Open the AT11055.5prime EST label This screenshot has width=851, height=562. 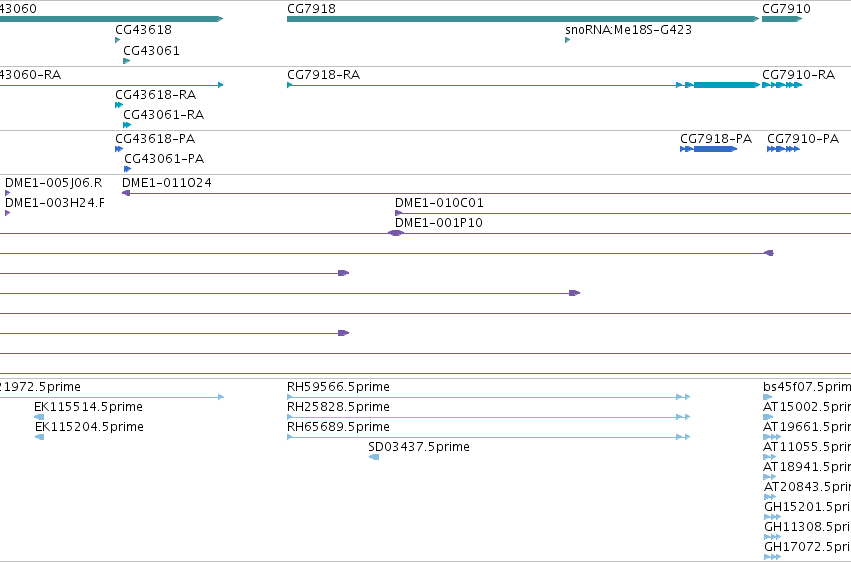806,446
